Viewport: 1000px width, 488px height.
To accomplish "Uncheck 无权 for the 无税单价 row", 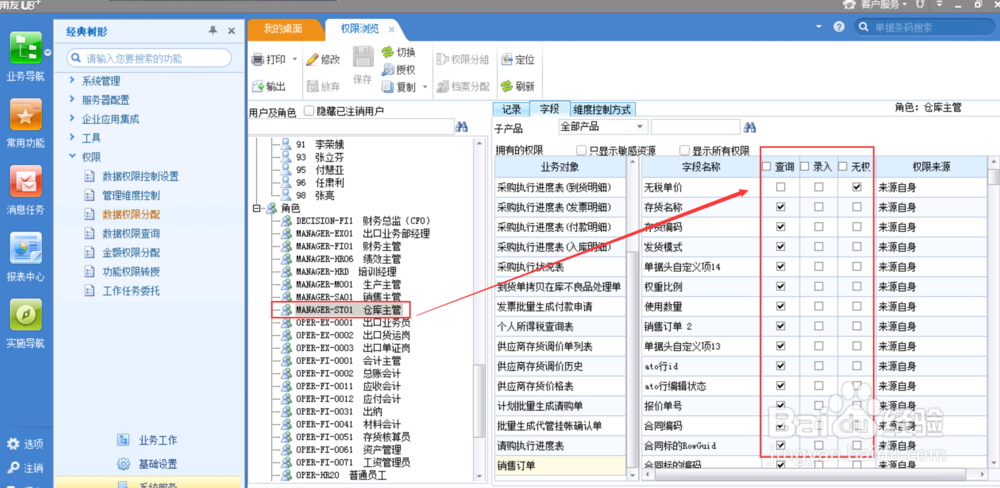I will [857, 188].
